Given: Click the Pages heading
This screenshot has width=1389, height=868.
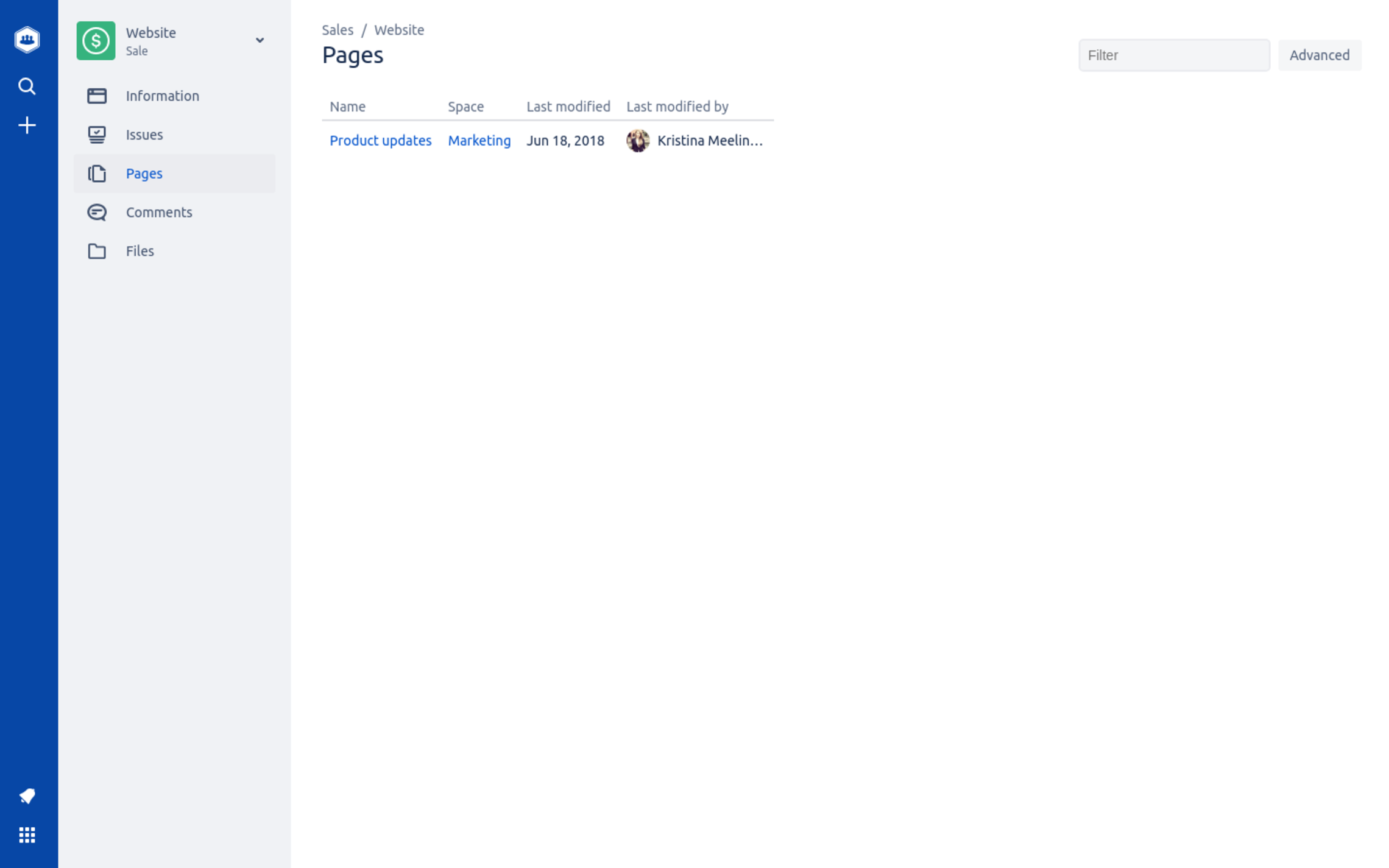Looking at the screenshot, I should coord(353,55).
